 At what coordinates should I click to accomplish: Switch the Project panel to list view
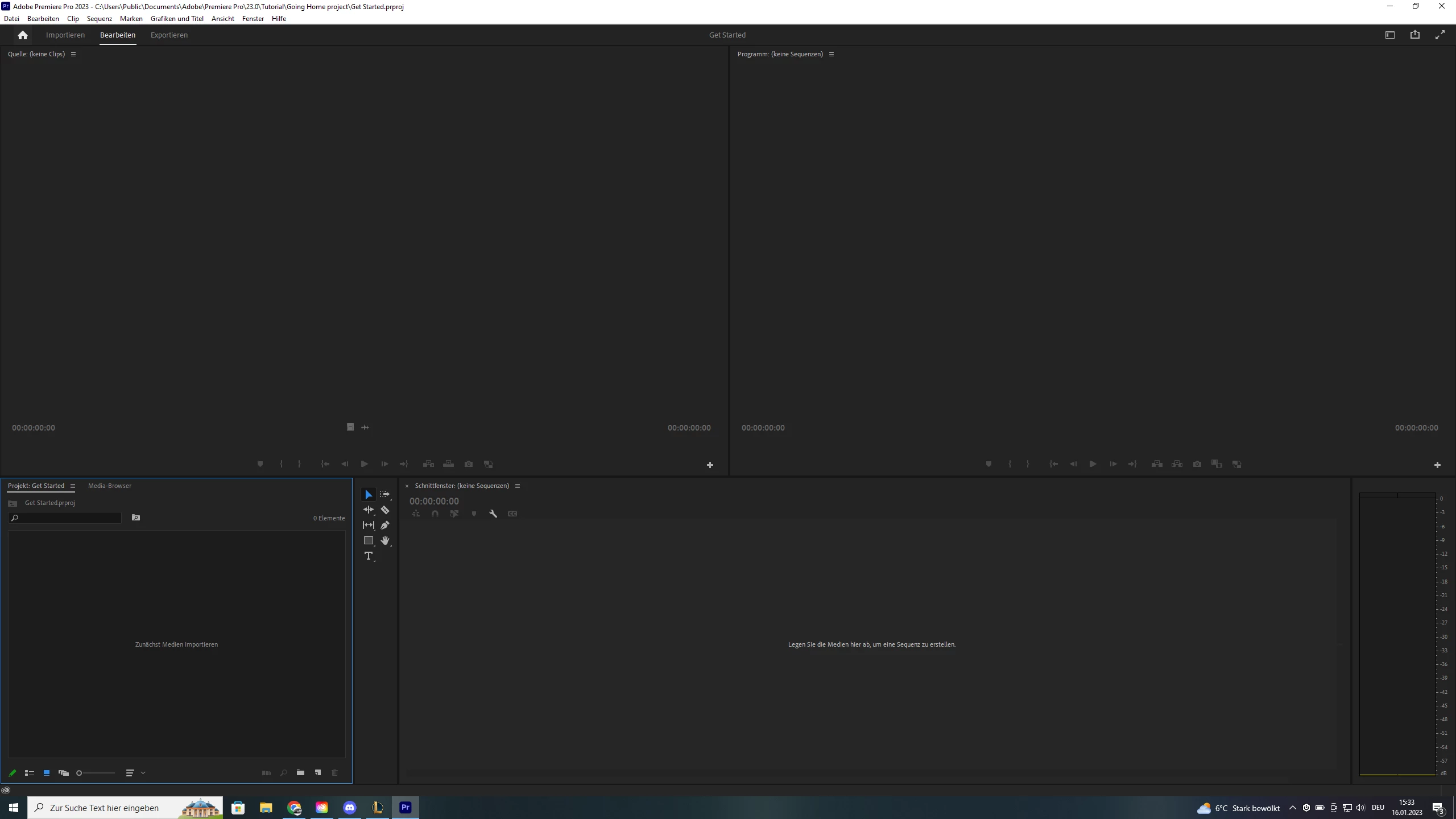click(x=30, y=773)
